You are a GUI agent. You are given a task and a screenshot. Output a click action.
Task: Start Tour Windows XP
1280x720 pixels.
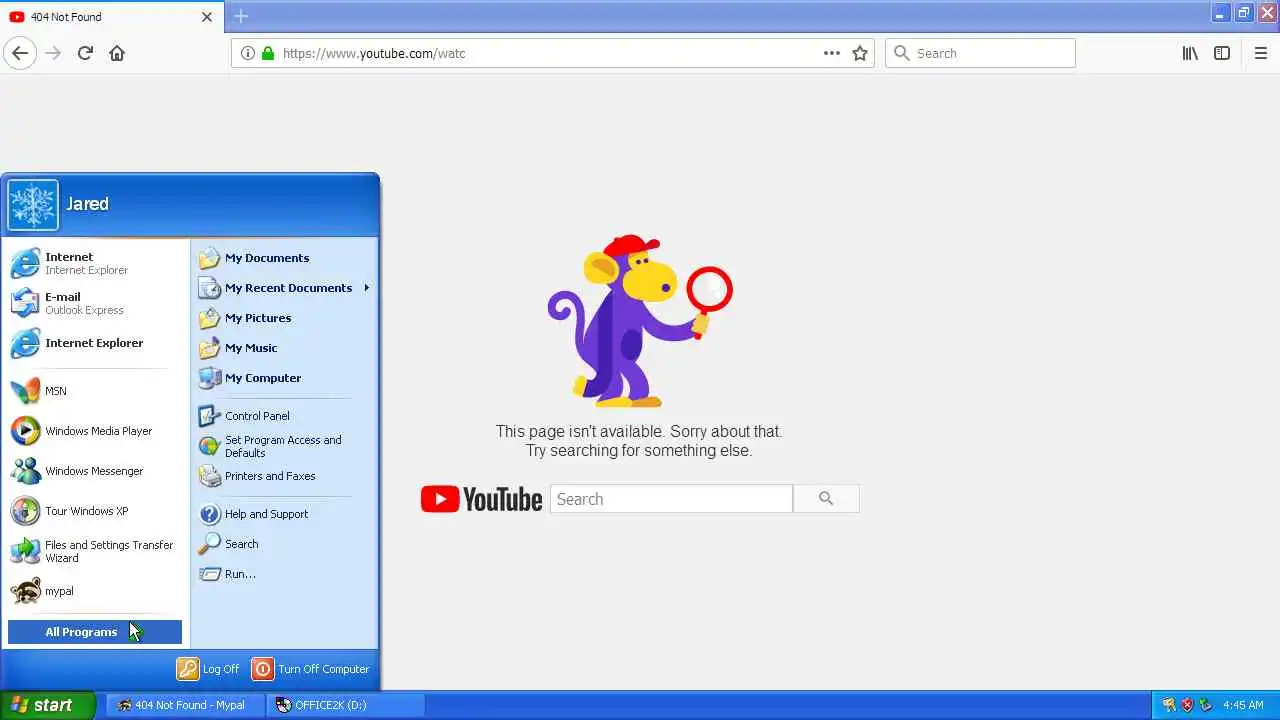(x=96, y=511)
